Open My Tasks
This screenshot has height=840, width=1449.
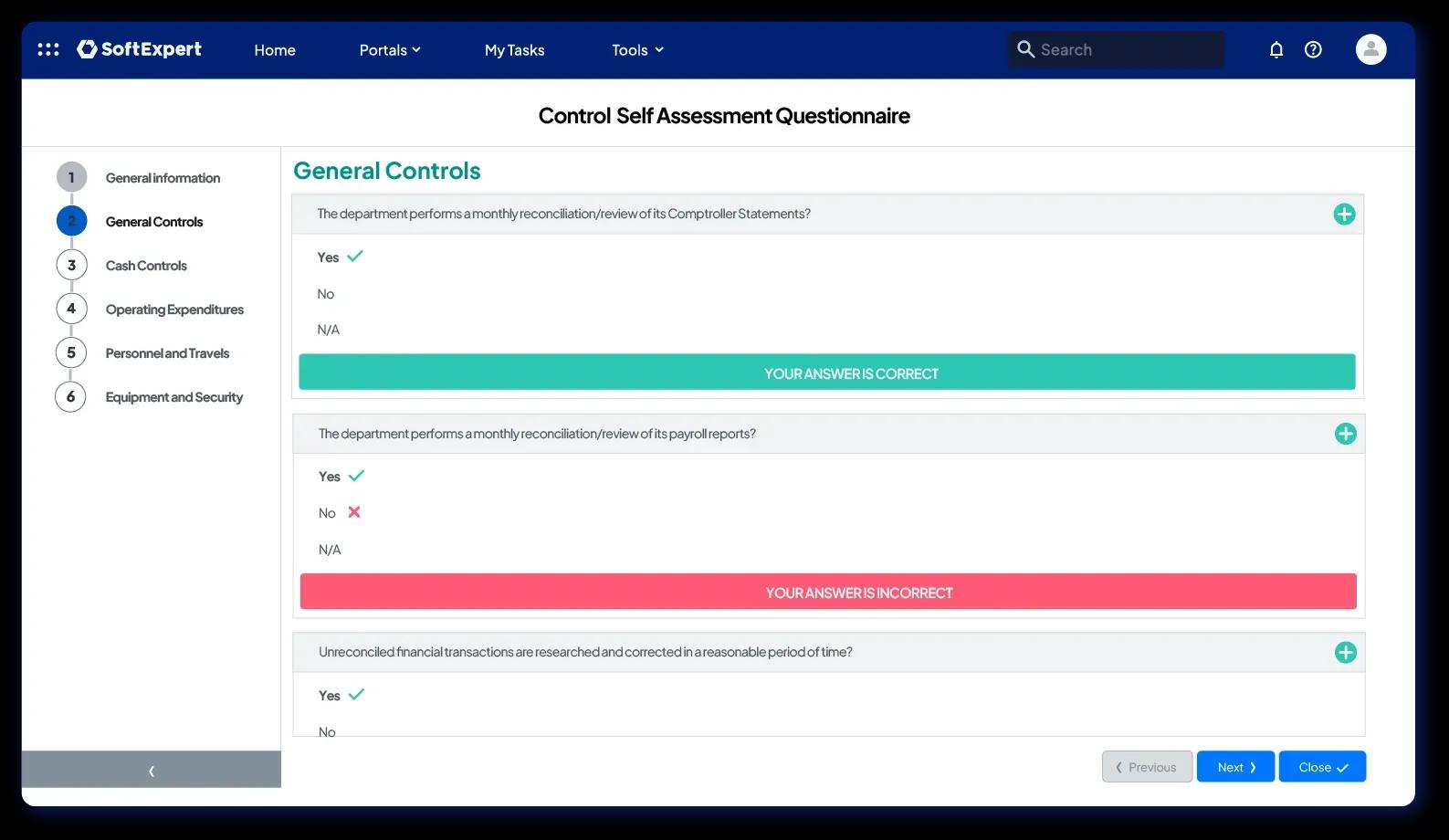[x=514, y=50]
